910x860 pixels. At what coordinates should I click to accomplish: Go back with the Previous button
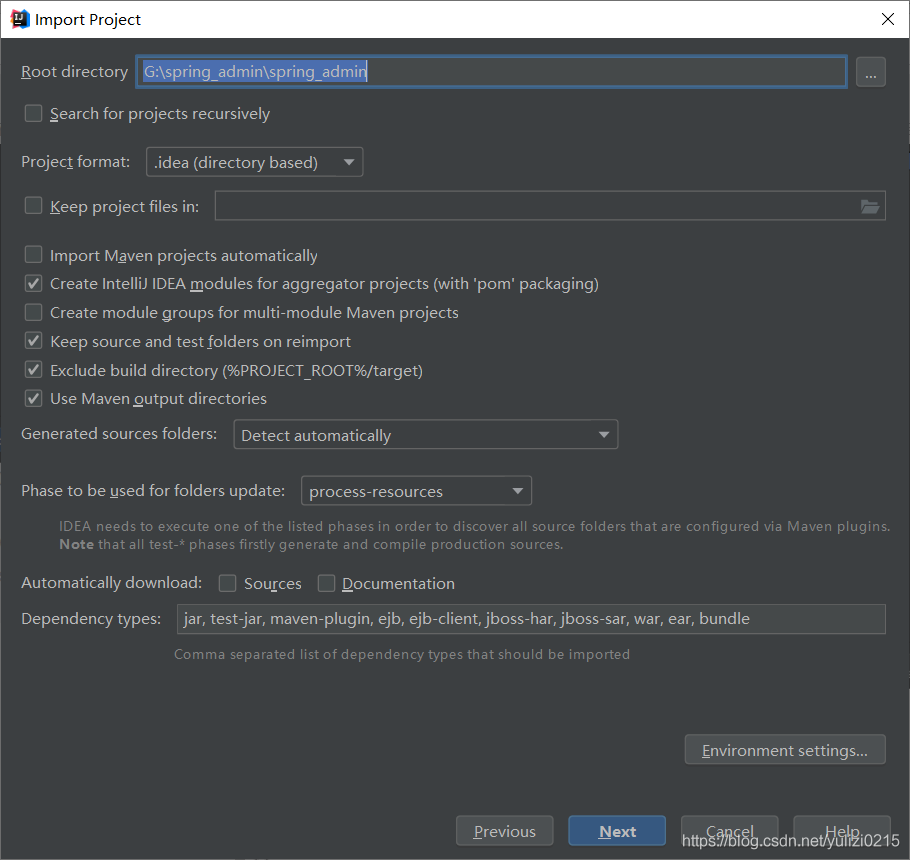tap(504, 831)
